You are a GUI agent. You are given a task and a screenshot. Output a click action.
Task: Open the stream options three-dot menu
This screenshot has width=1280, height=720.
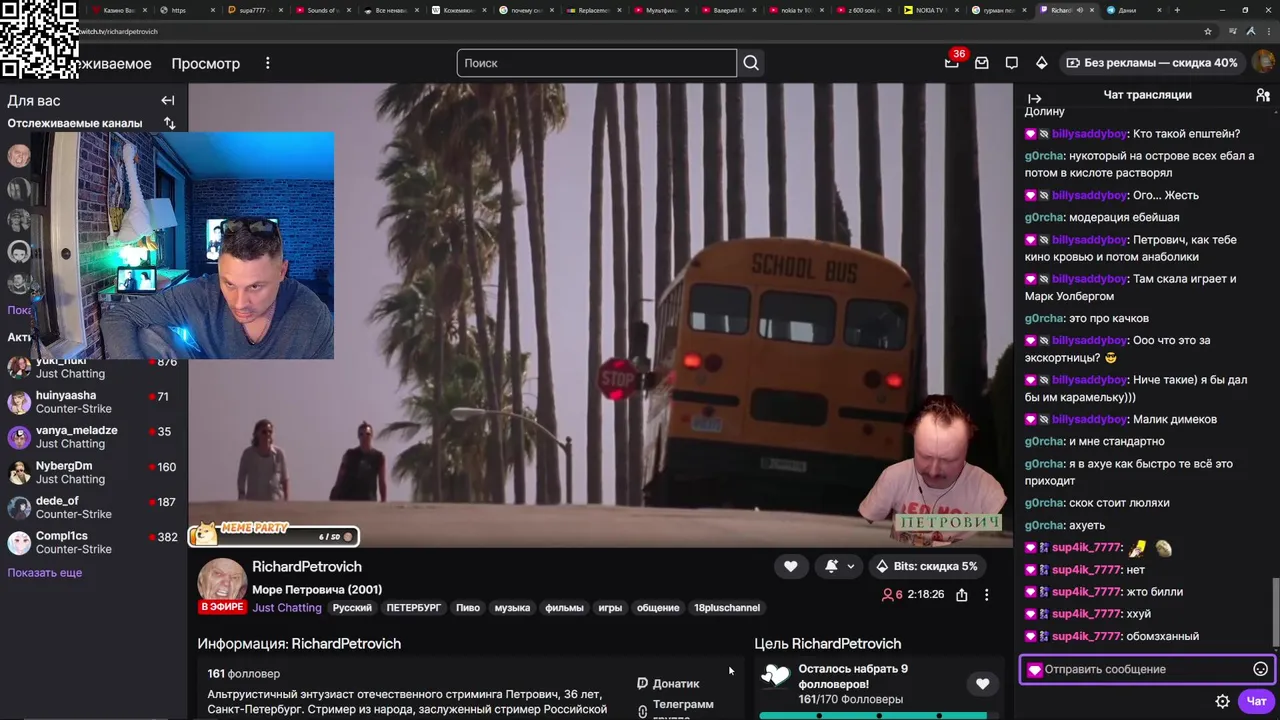click(x=986, y=594)
